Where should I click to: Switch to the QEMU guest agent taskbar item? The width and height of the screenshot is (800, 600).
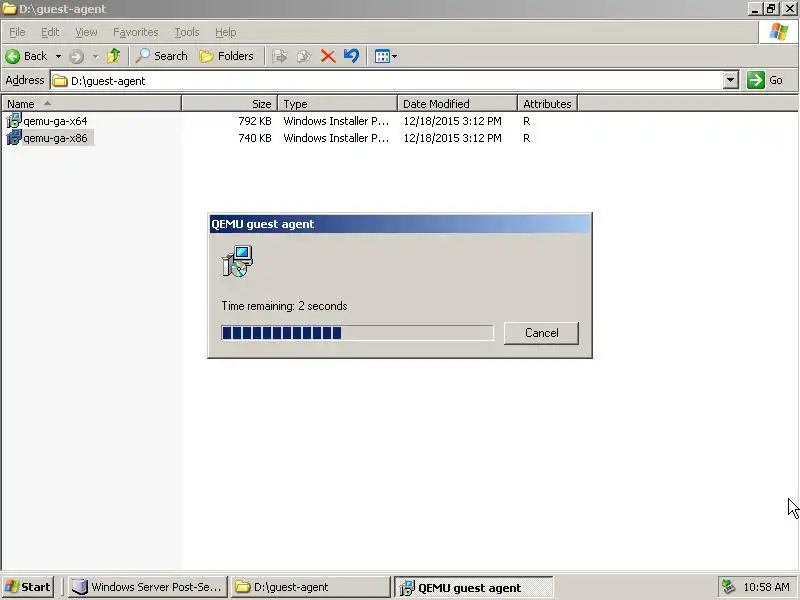point(473,587)
